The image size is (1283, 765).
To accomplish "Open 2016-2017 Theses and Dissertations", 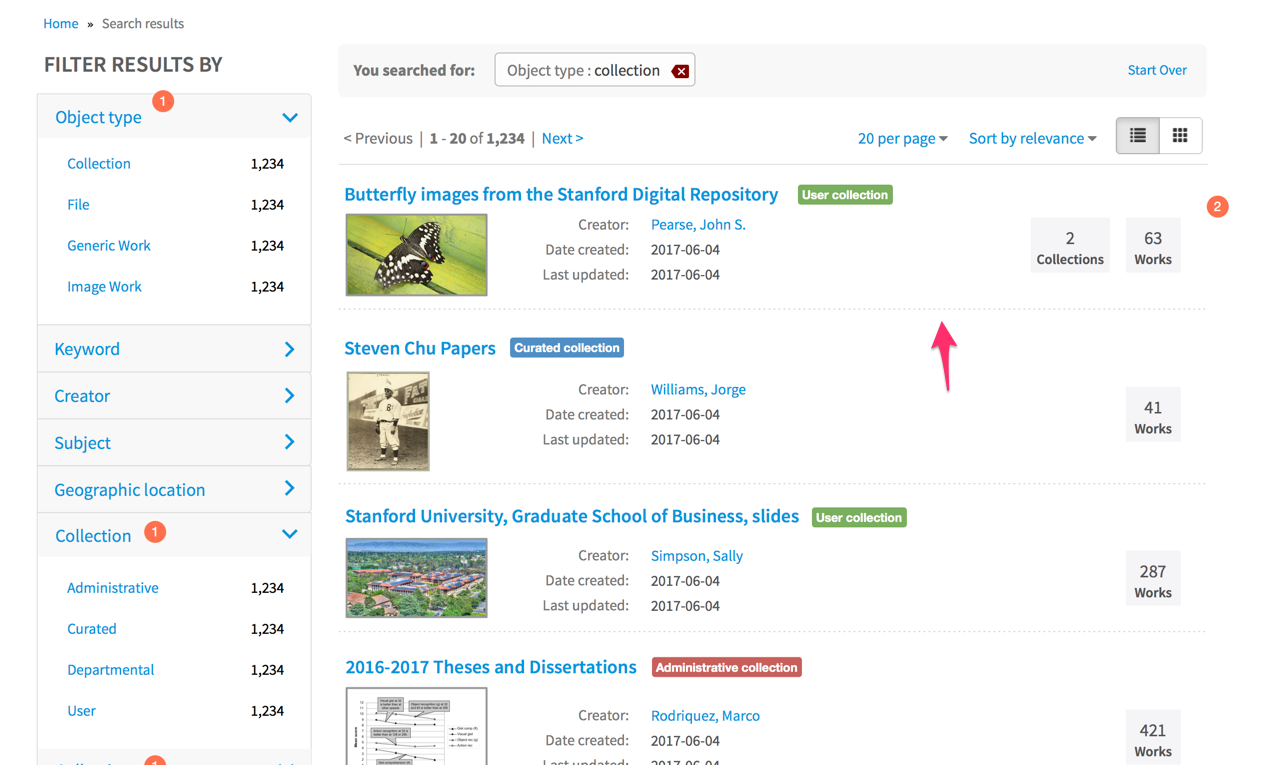I will pyautogui.click(x=491, y=667).
